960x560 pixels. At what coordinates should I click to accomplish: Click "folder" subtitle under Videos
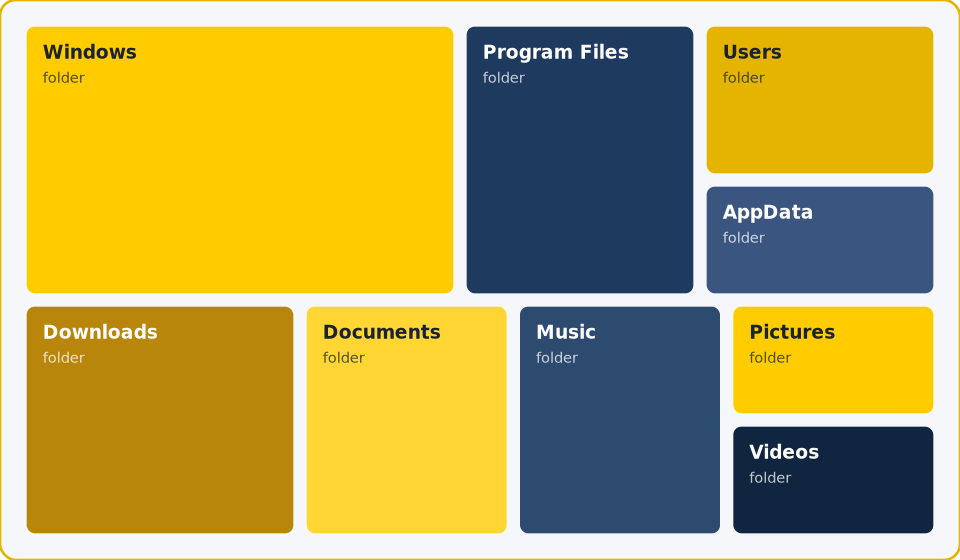point(770,477)
